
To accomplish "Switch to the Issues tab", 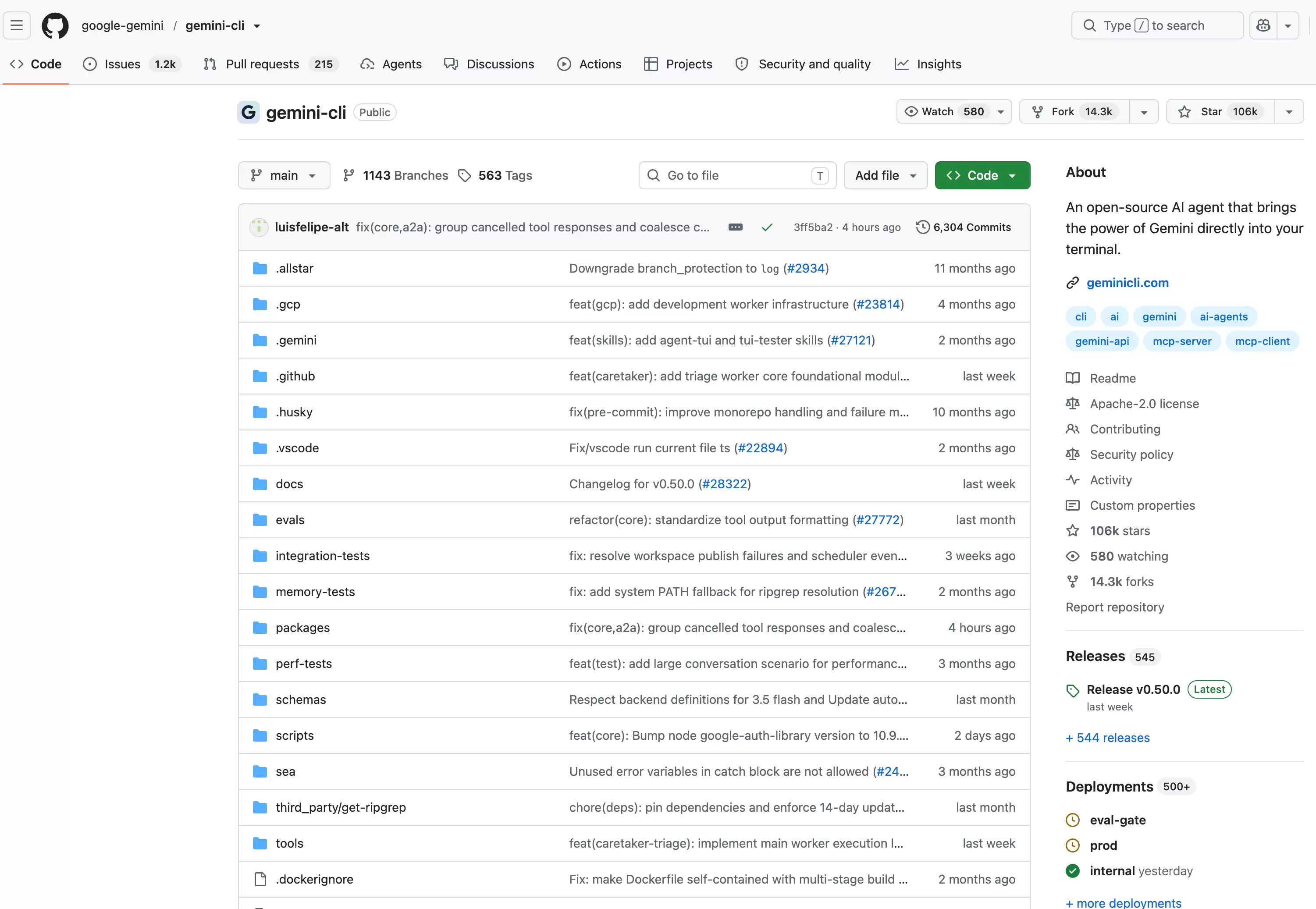I will coord(132,64).
